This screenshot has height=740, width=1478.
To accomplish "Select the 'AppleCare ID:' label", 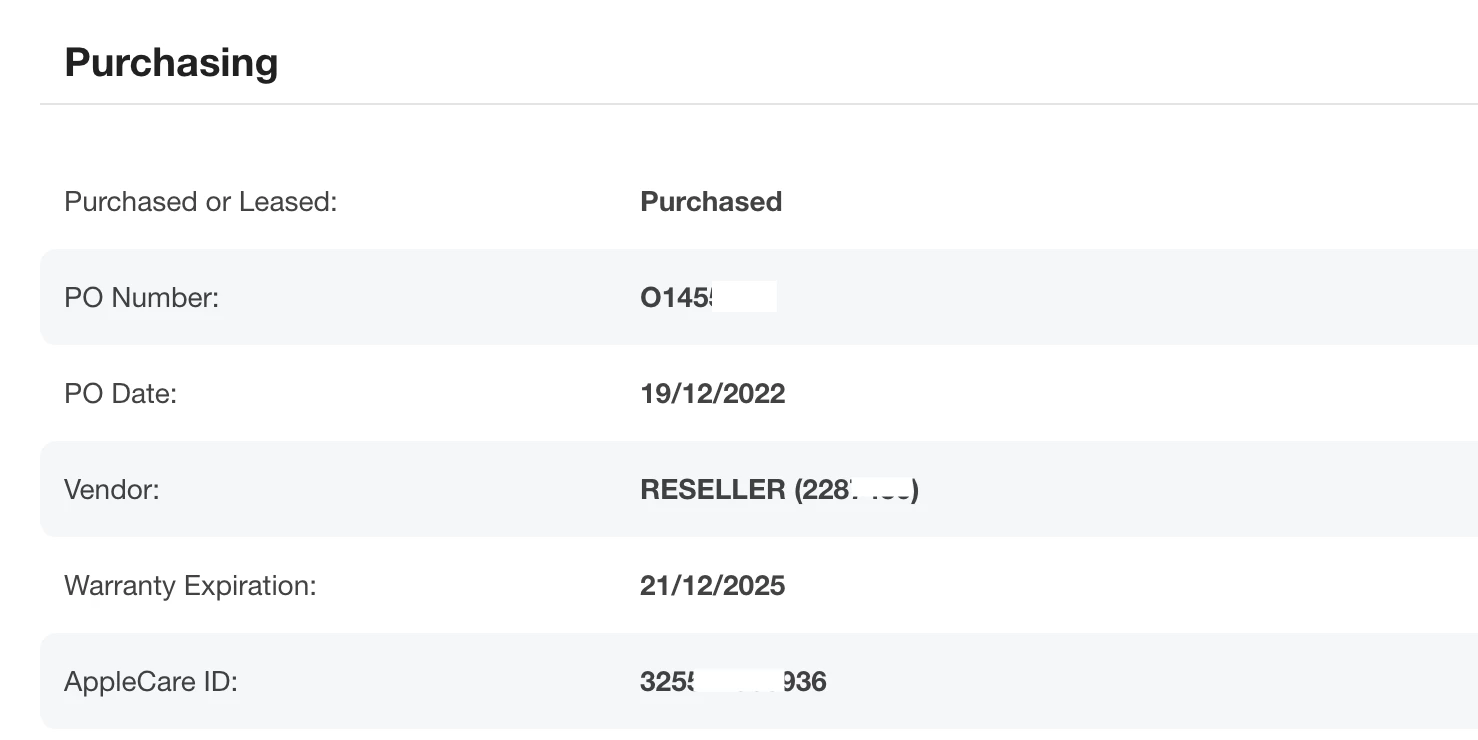I will point(151,681).
